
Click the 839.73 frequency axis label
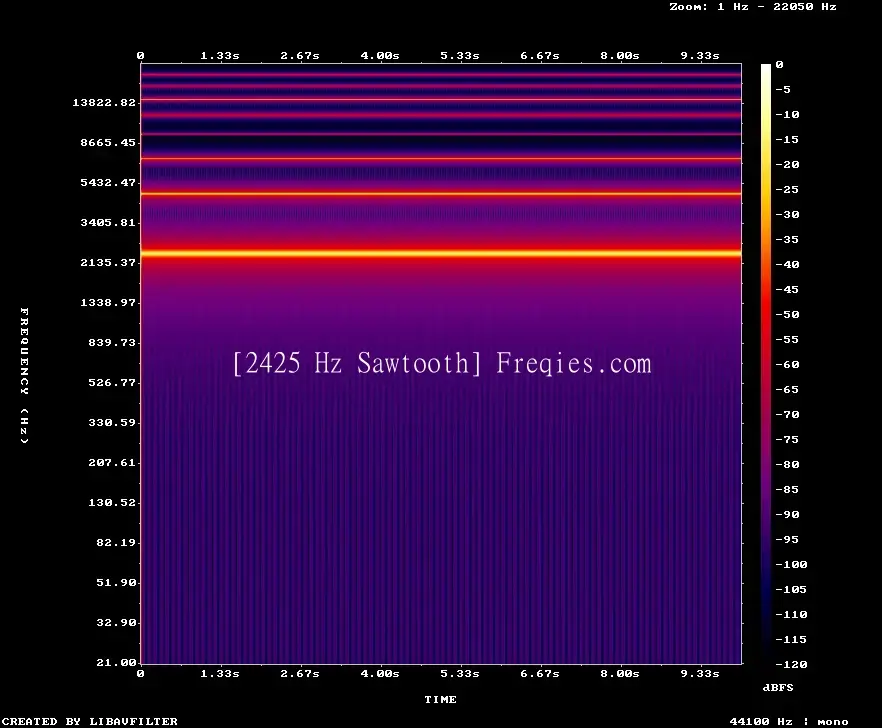click(112, 342)
